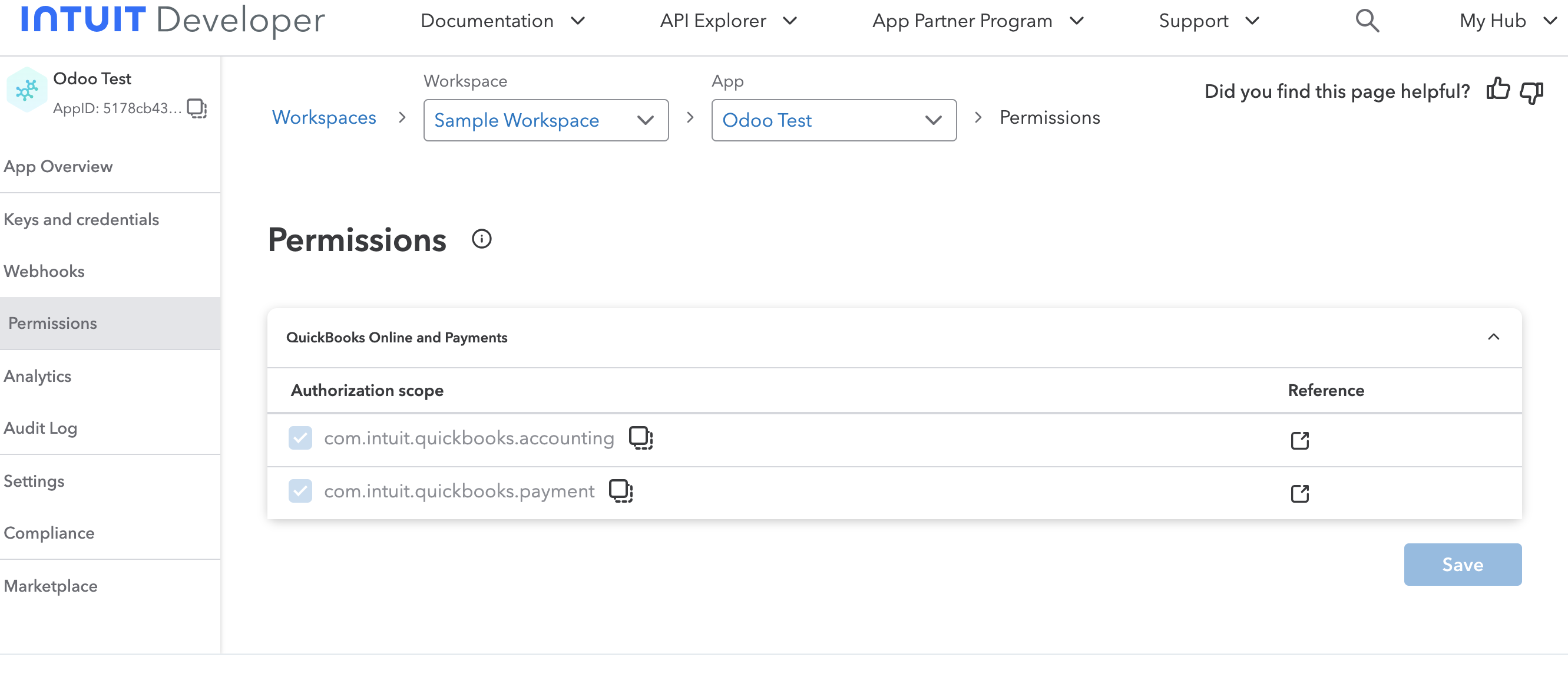Click the com.intuit.quickbooks.accounting scope text
The width and height of the screenshot is (1568, 673).
tap(469, 438)
